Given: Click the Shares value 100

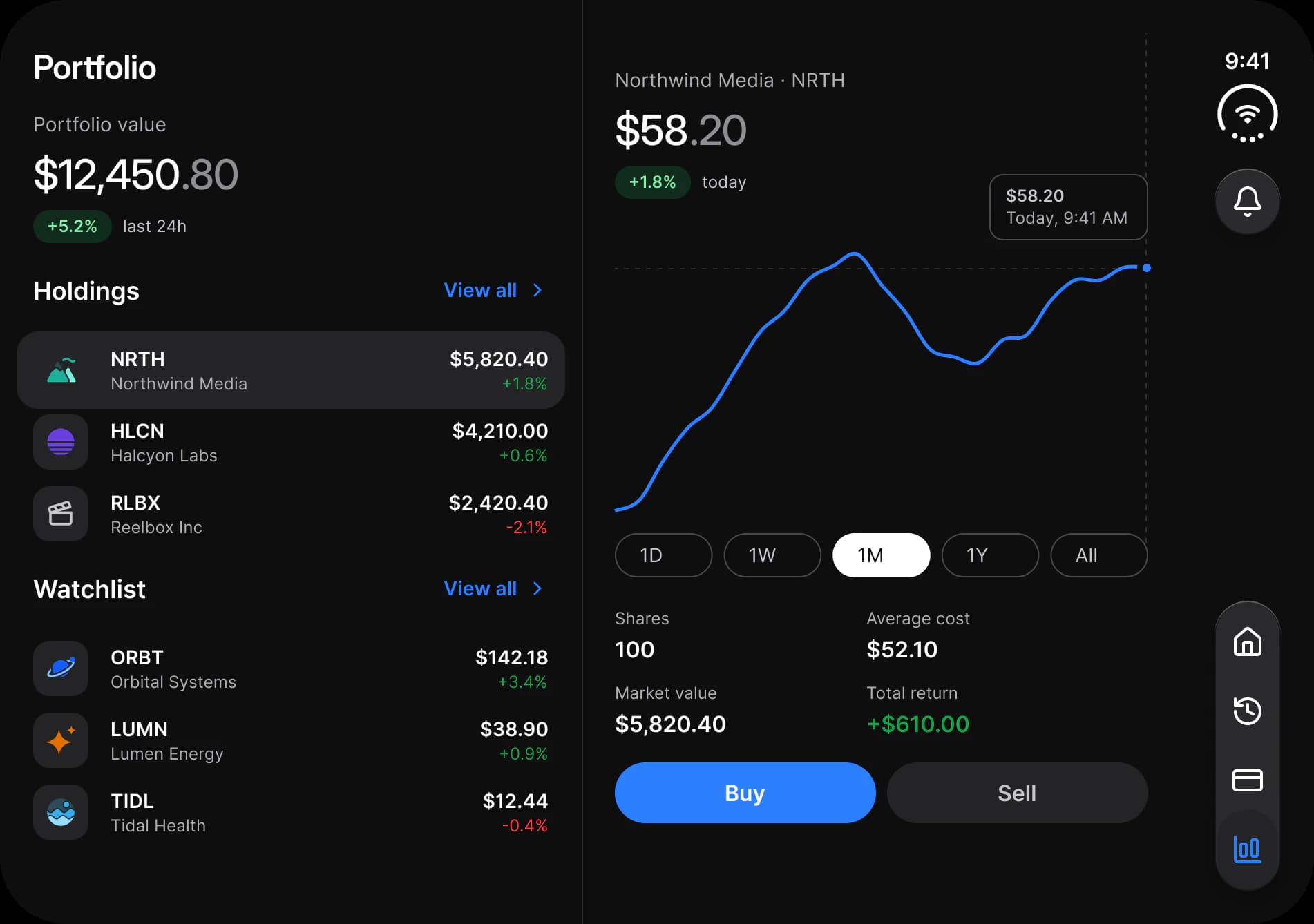Looking at the screenshot, I should (634, 649).
